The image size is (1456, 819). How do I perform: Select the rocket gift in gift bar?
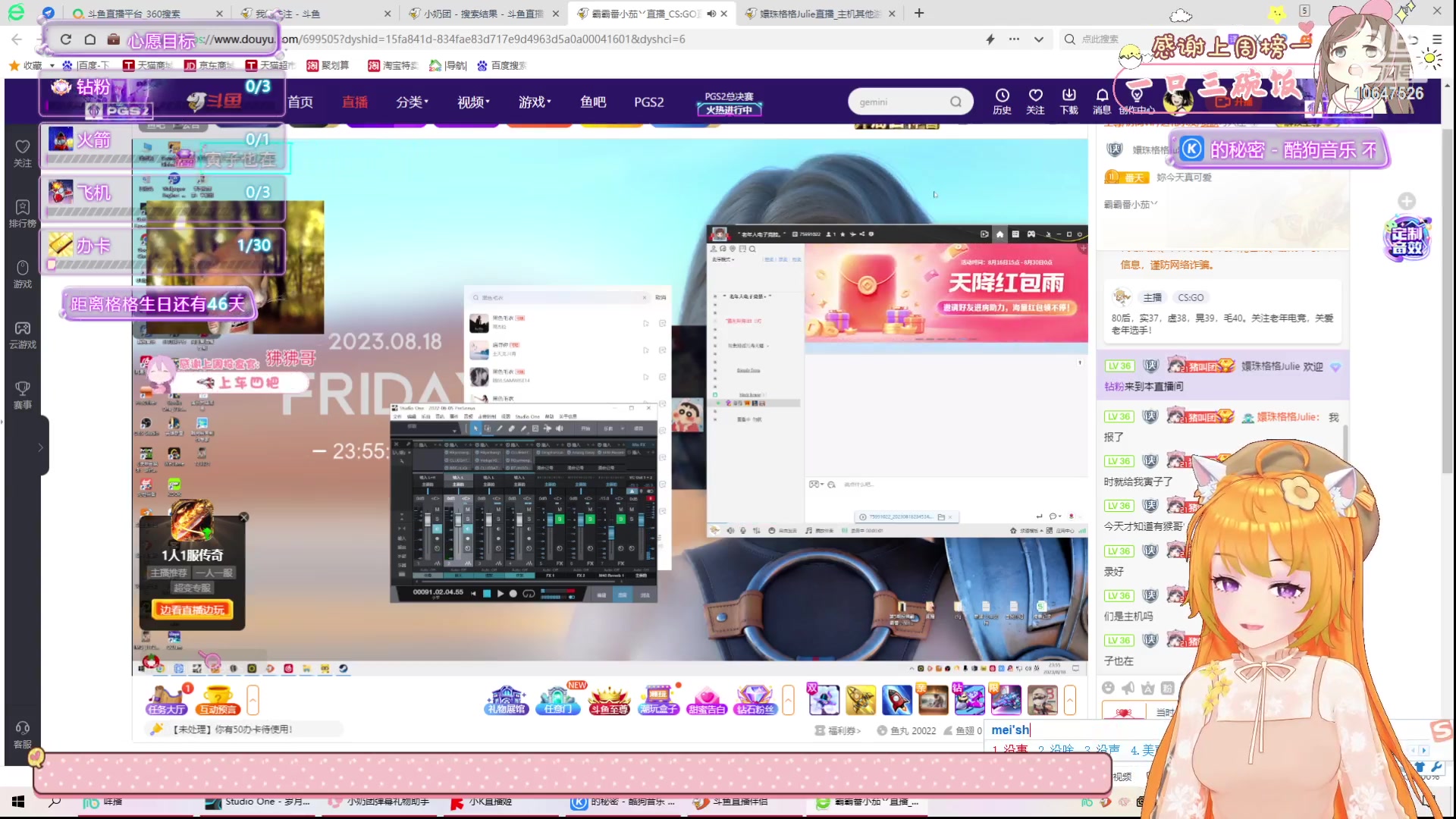tap(896, 700)
